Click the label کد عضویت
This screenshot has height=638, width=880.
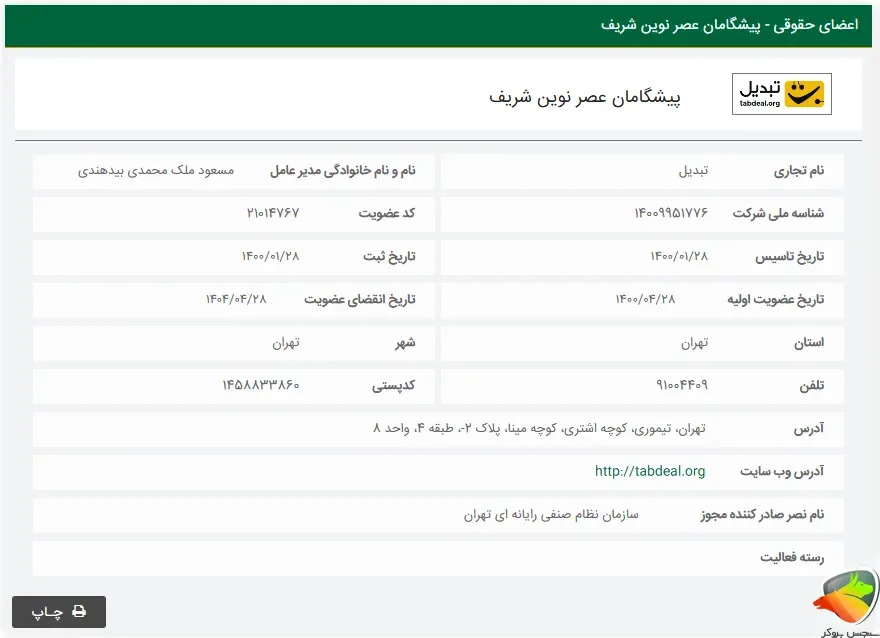(x=387, y=213)
